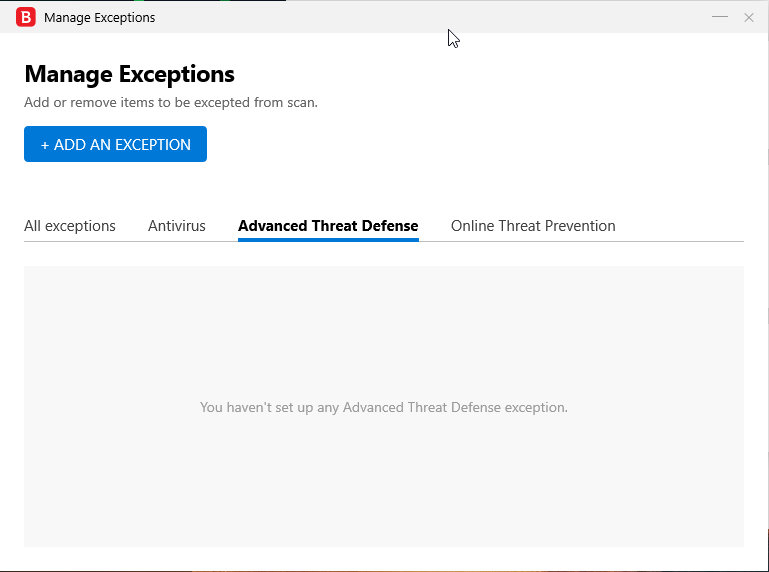Screen dimensions: 769x572
Task: Click the large Manage Exceptions heading
Action: click(129, 74)
